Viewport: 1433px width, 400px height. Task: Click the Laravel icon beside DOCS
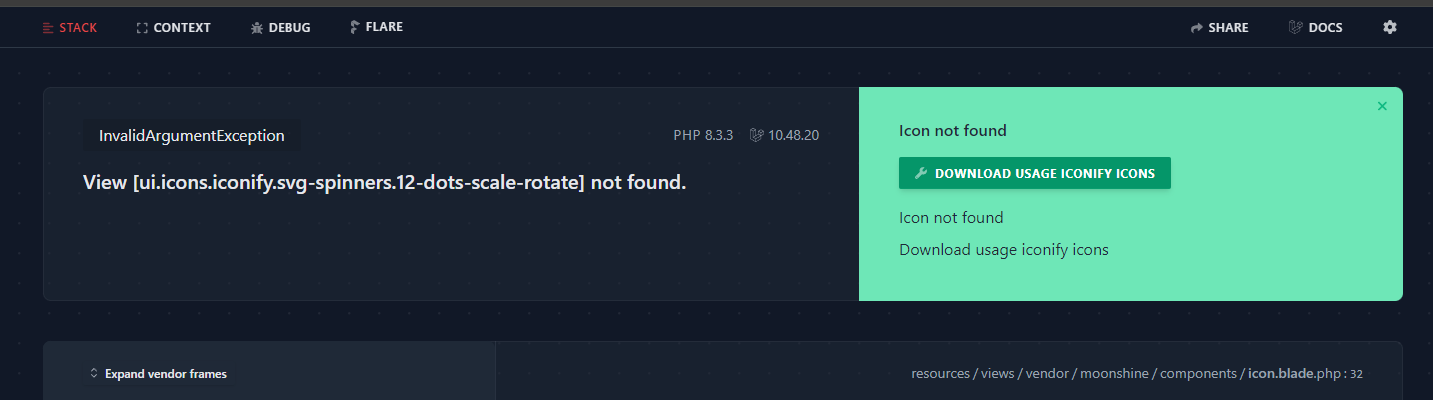pyautogui.click(x=1296, y=28)
